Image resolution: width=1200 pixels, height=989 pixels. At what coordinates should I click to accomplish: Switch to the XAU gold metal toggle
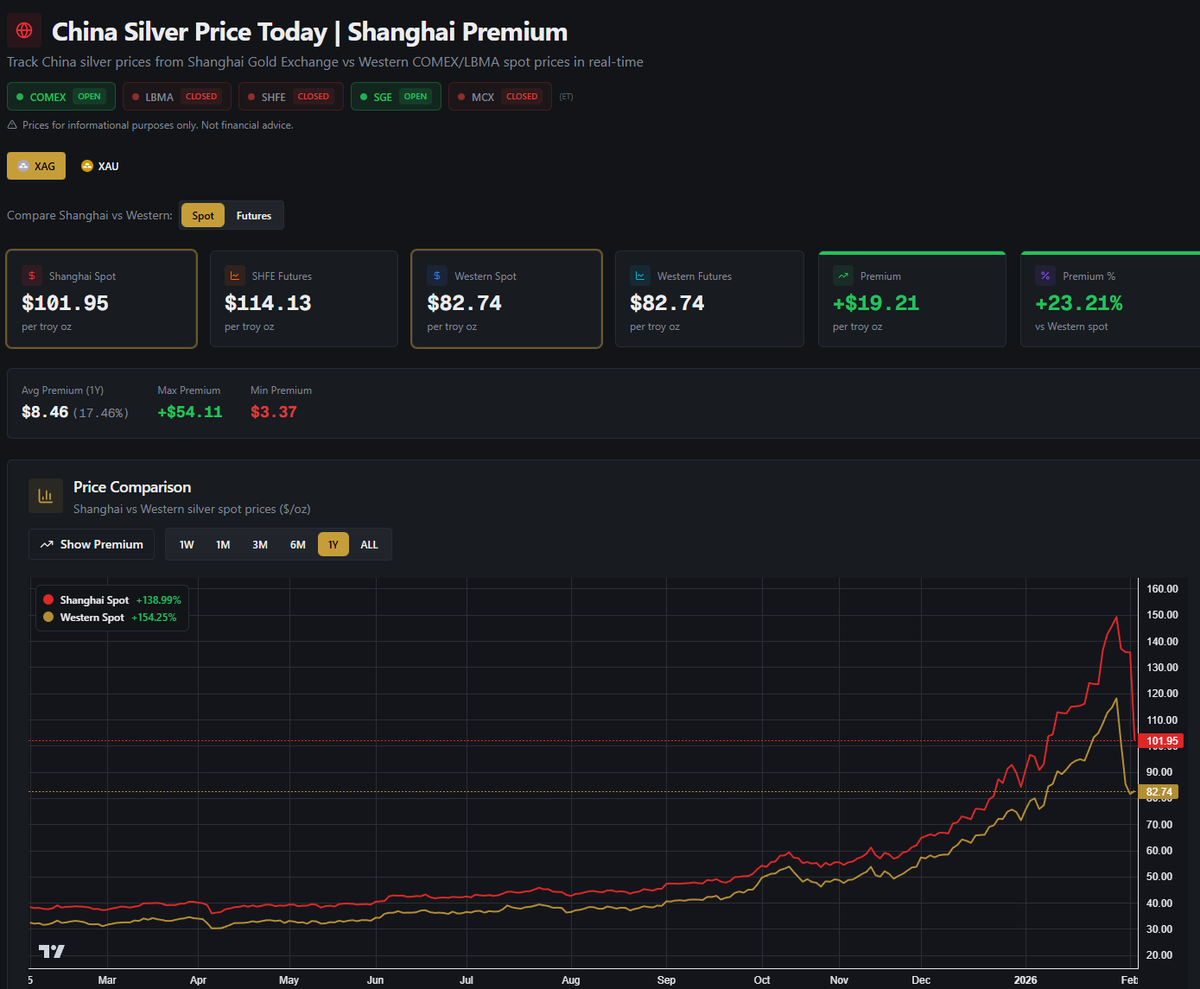coord(100,166)
